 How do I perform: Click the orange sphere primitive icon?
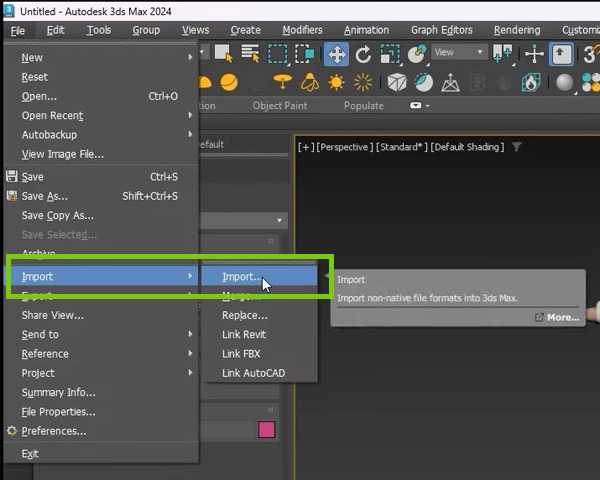(x=229, y=82)
